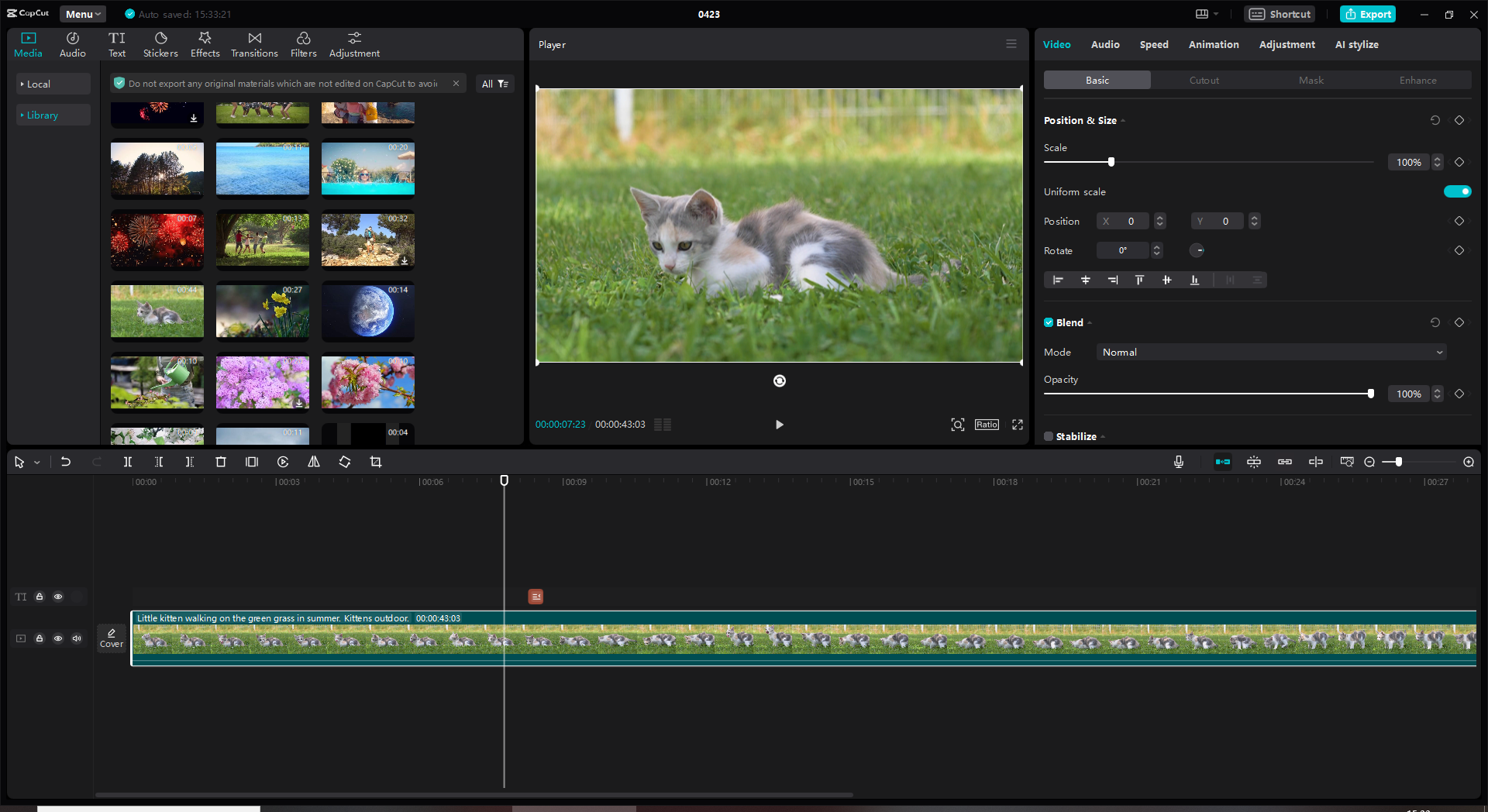1488x812 pixels.
Task: Select the Crop tool in the timeline toolbar
Action: [376, 461]
